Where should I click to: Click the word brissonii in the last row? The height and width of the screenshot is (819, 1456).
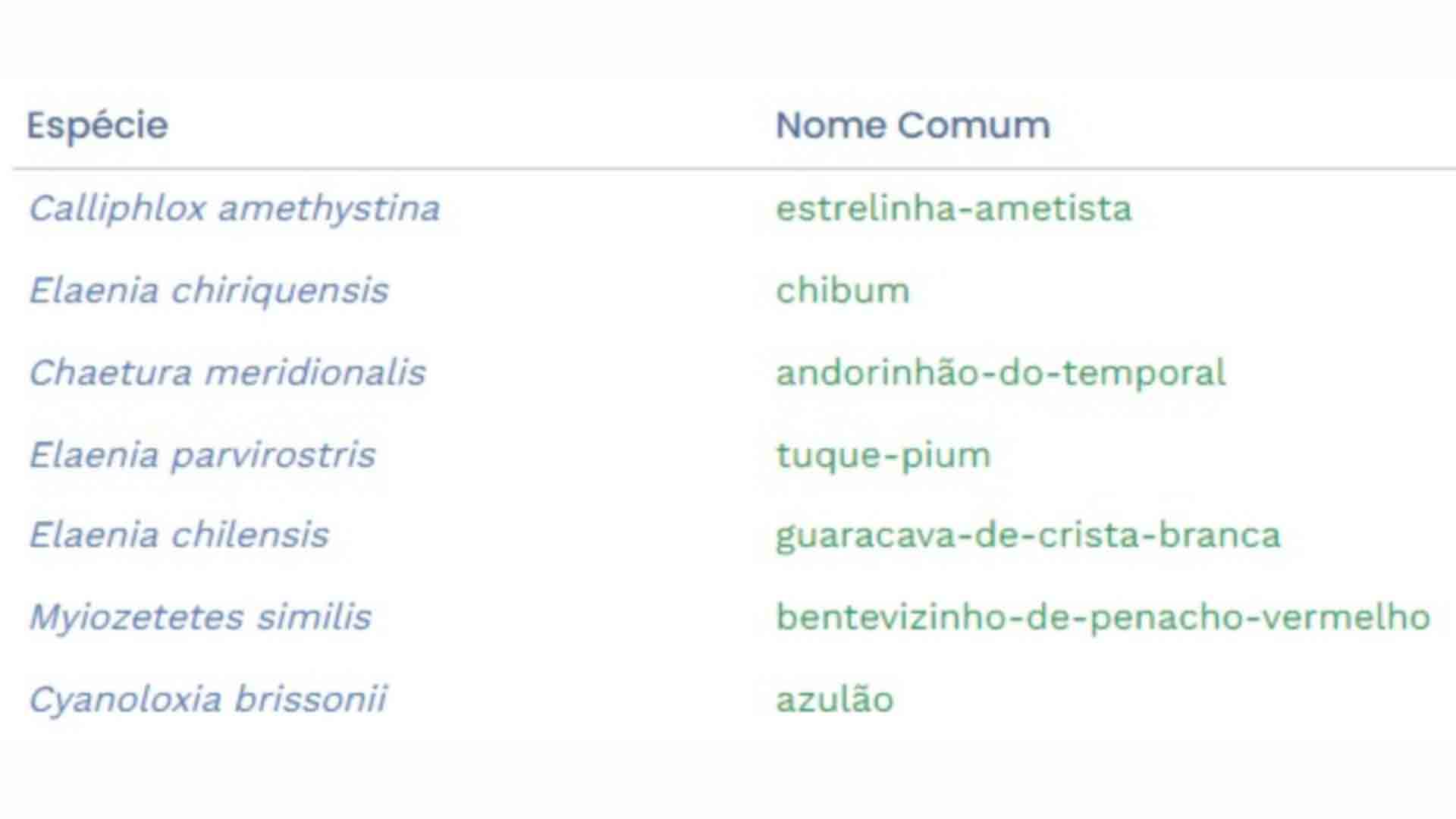tap(310, 699)
